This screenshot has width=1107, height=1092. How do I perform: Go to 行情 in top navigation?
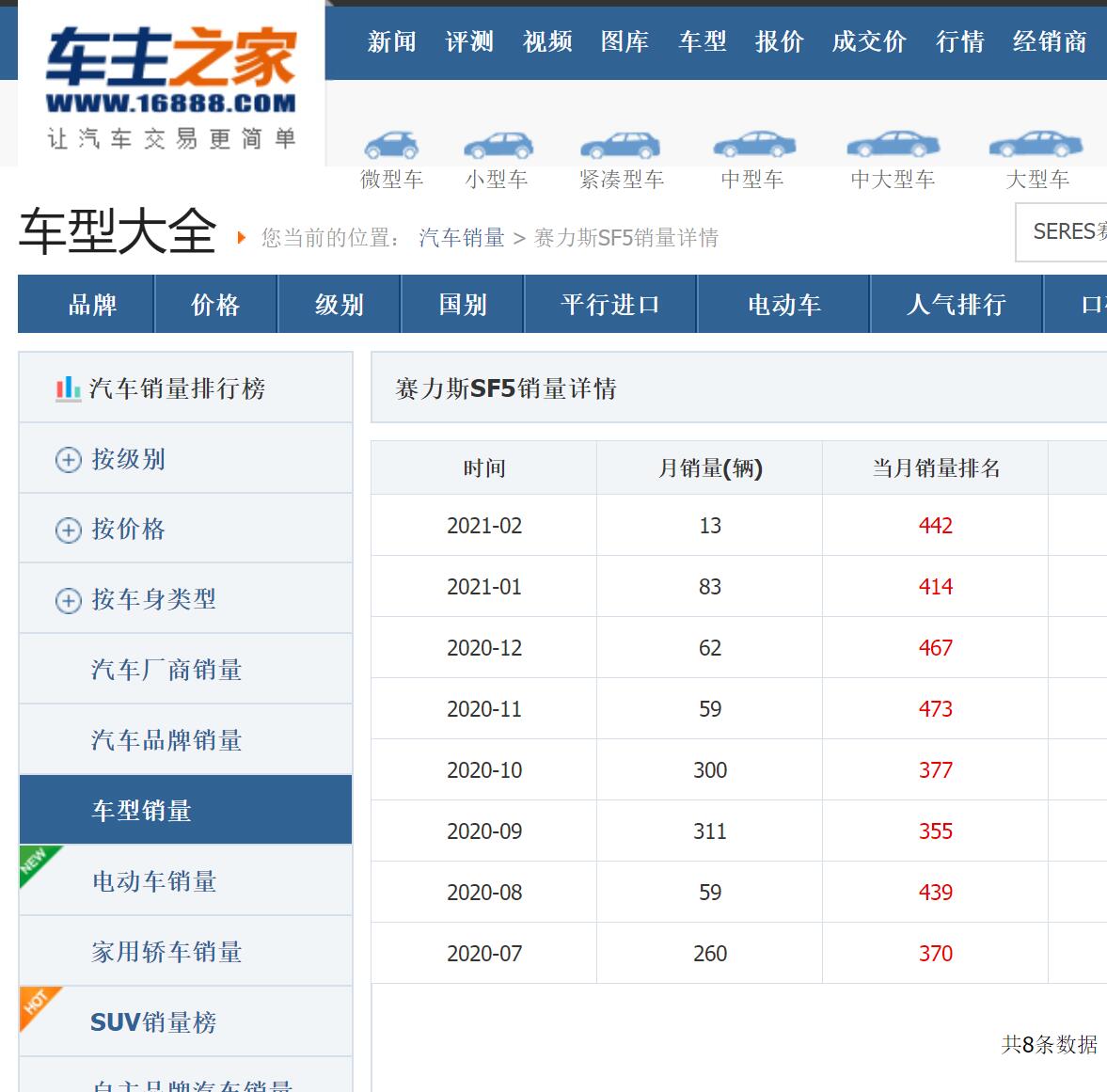tap(960, 41)
